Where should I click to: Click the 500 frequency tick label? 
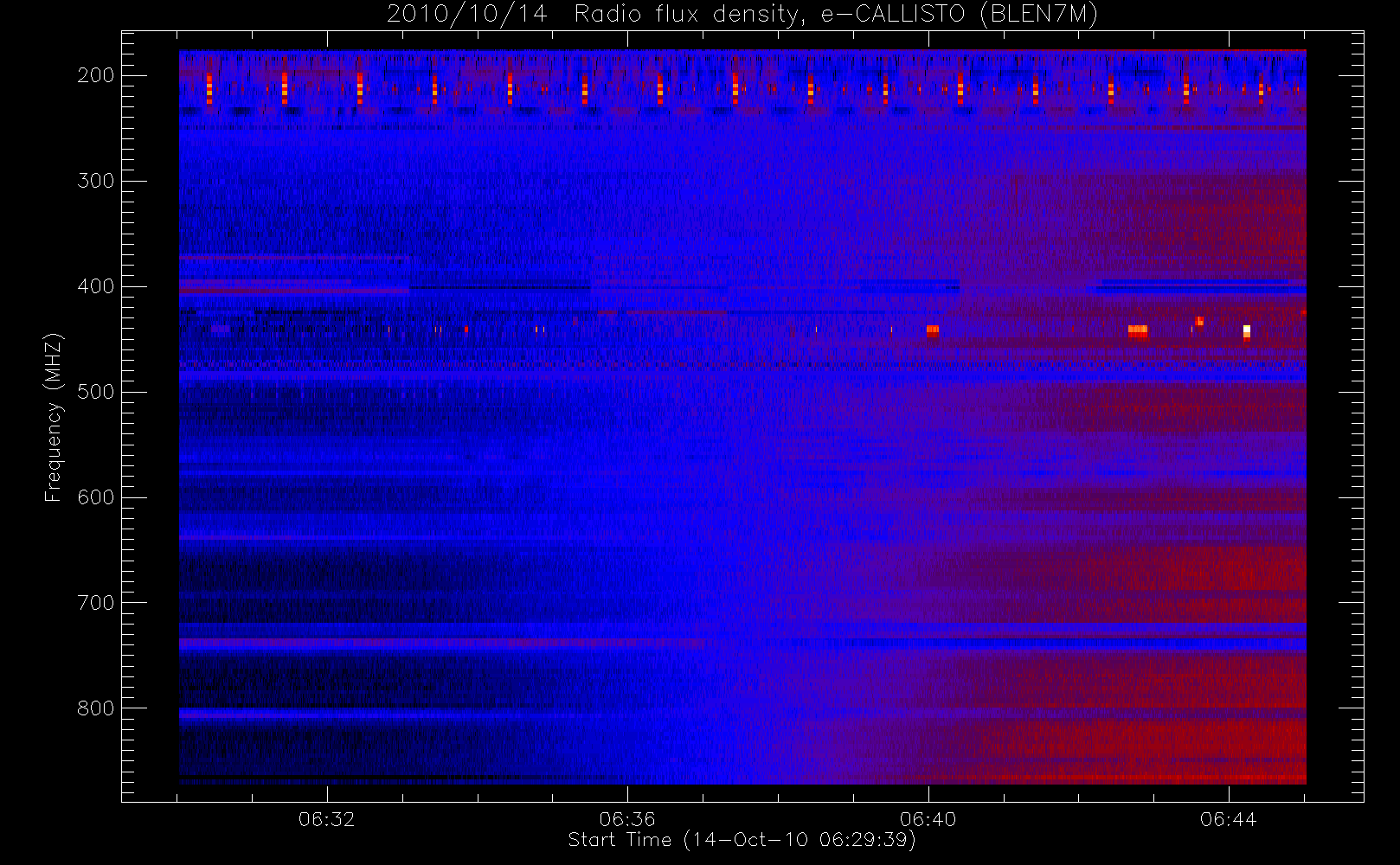coord(96,392)
